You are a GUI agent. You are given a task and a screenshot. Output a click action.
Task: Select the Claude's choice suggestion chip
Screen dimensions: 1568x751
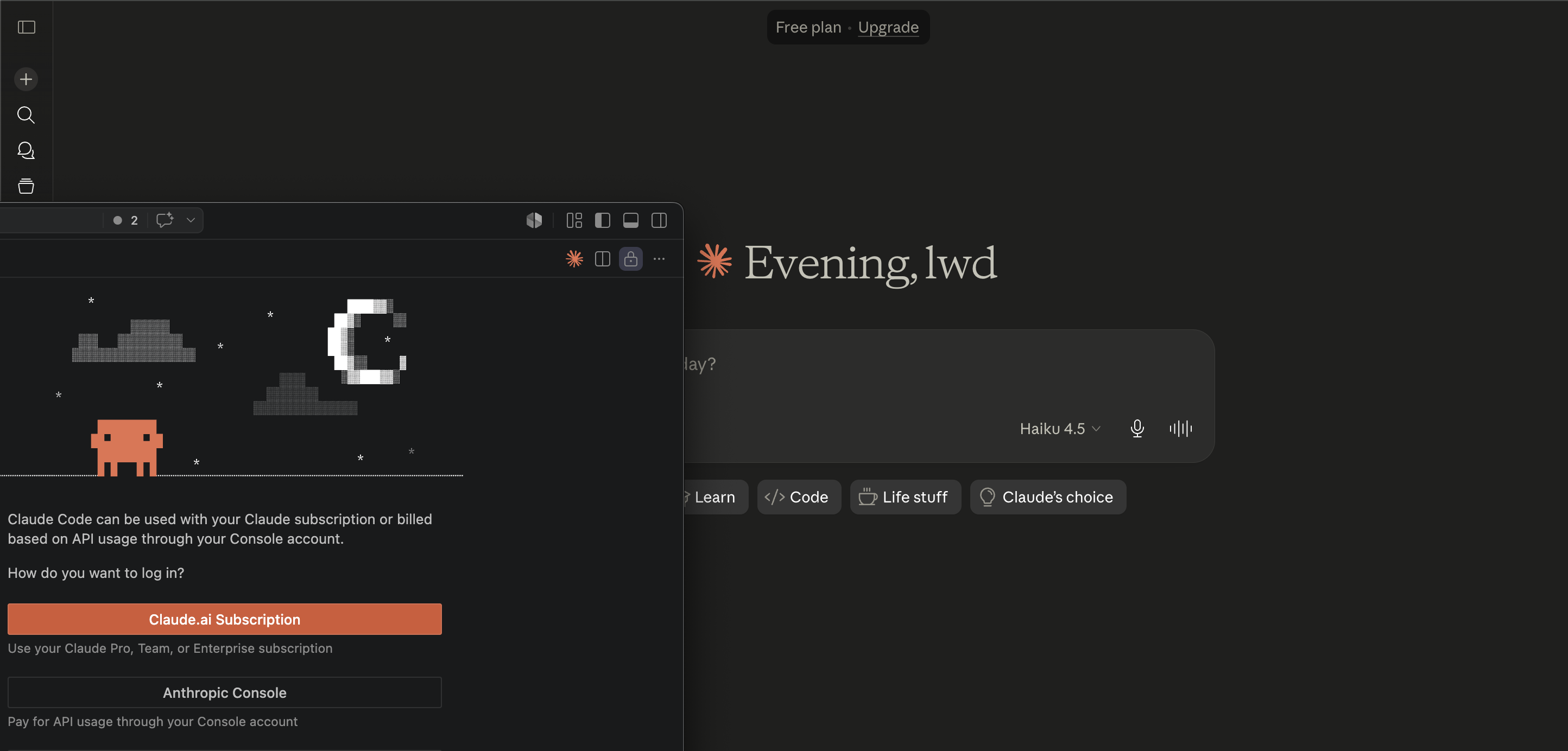coord(1047,497)
